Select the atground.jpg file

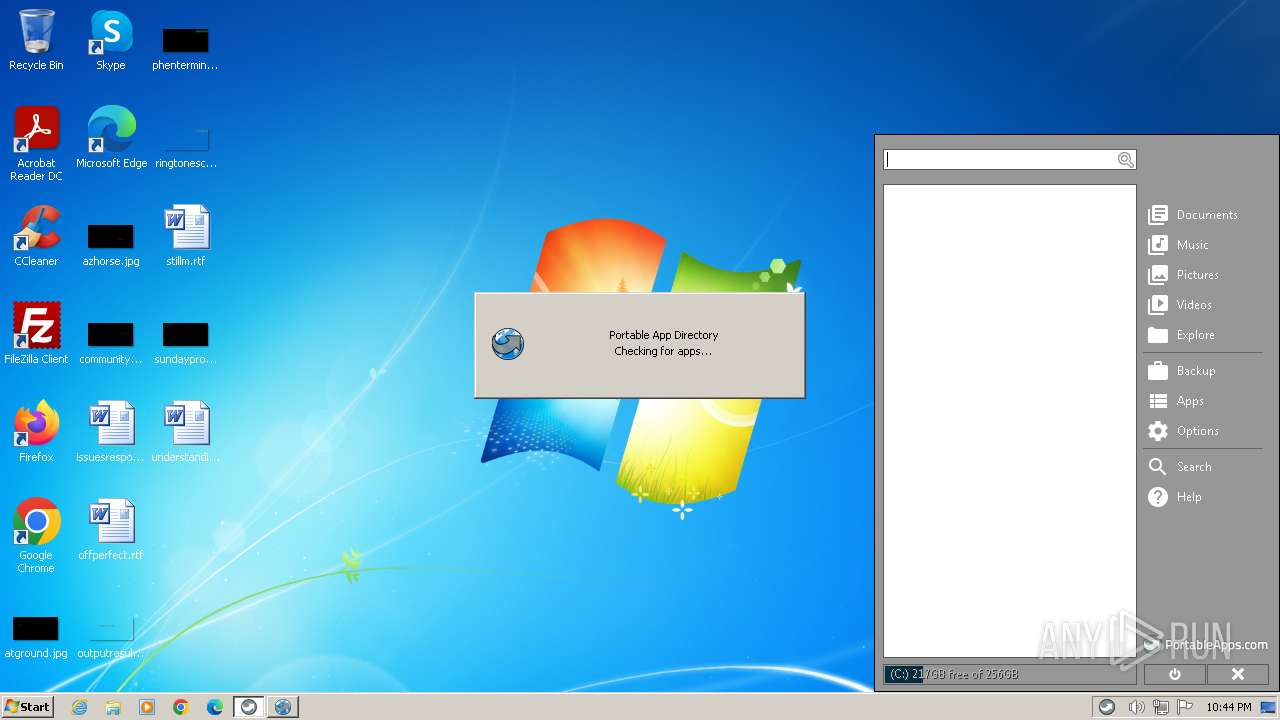(36, 636)
